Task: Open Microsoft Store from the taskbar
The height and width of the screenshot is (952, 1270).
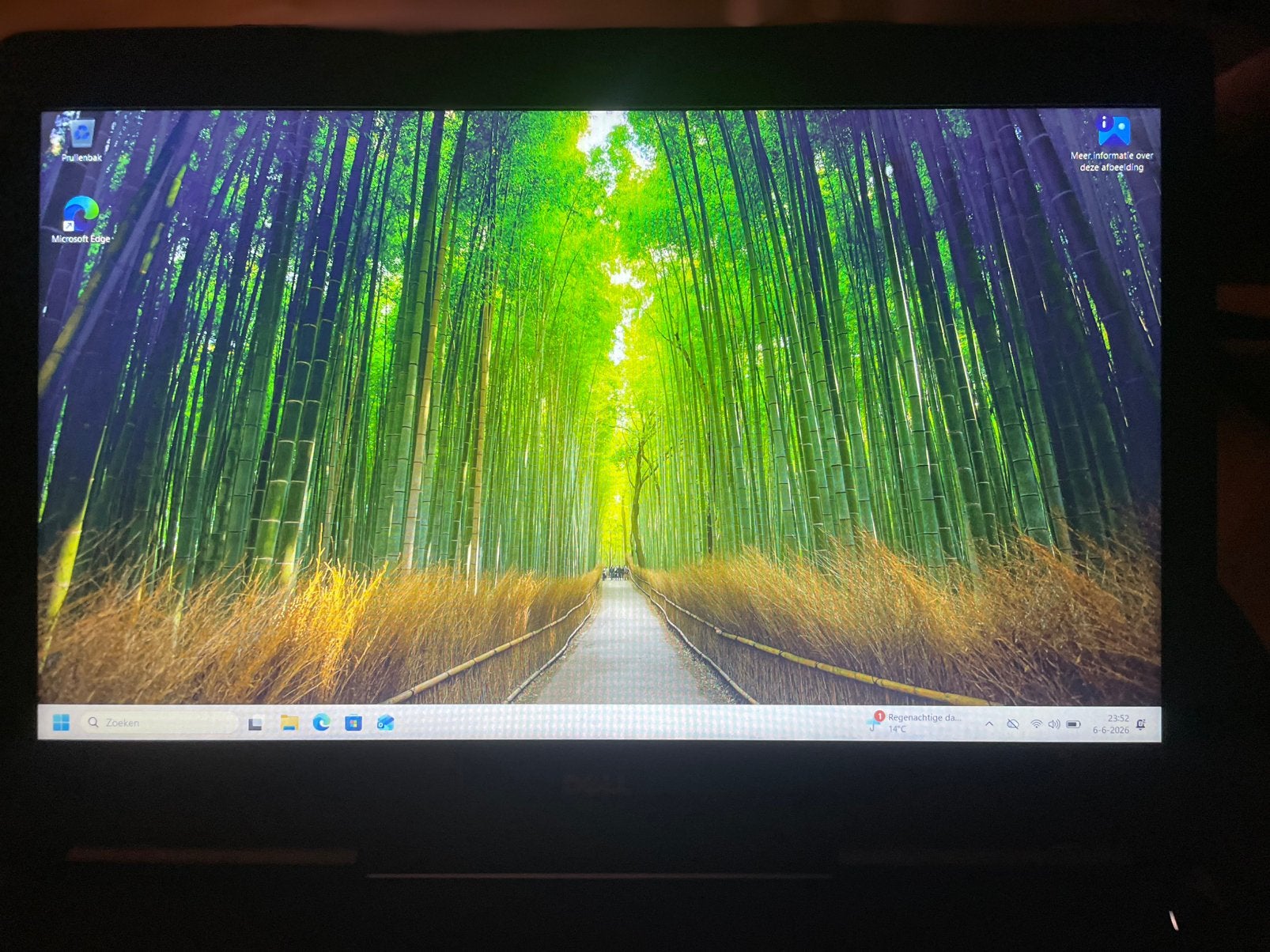Action: 353,723
